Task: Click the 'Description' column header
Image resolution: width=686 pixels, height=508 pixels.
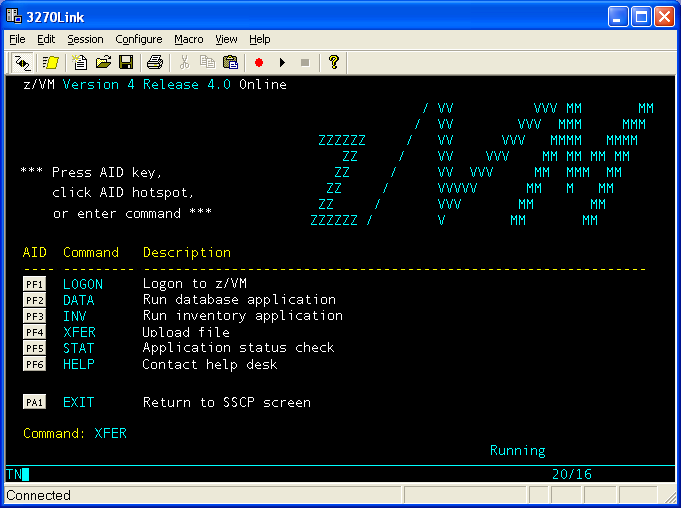Action: click(x=187, y=253)
